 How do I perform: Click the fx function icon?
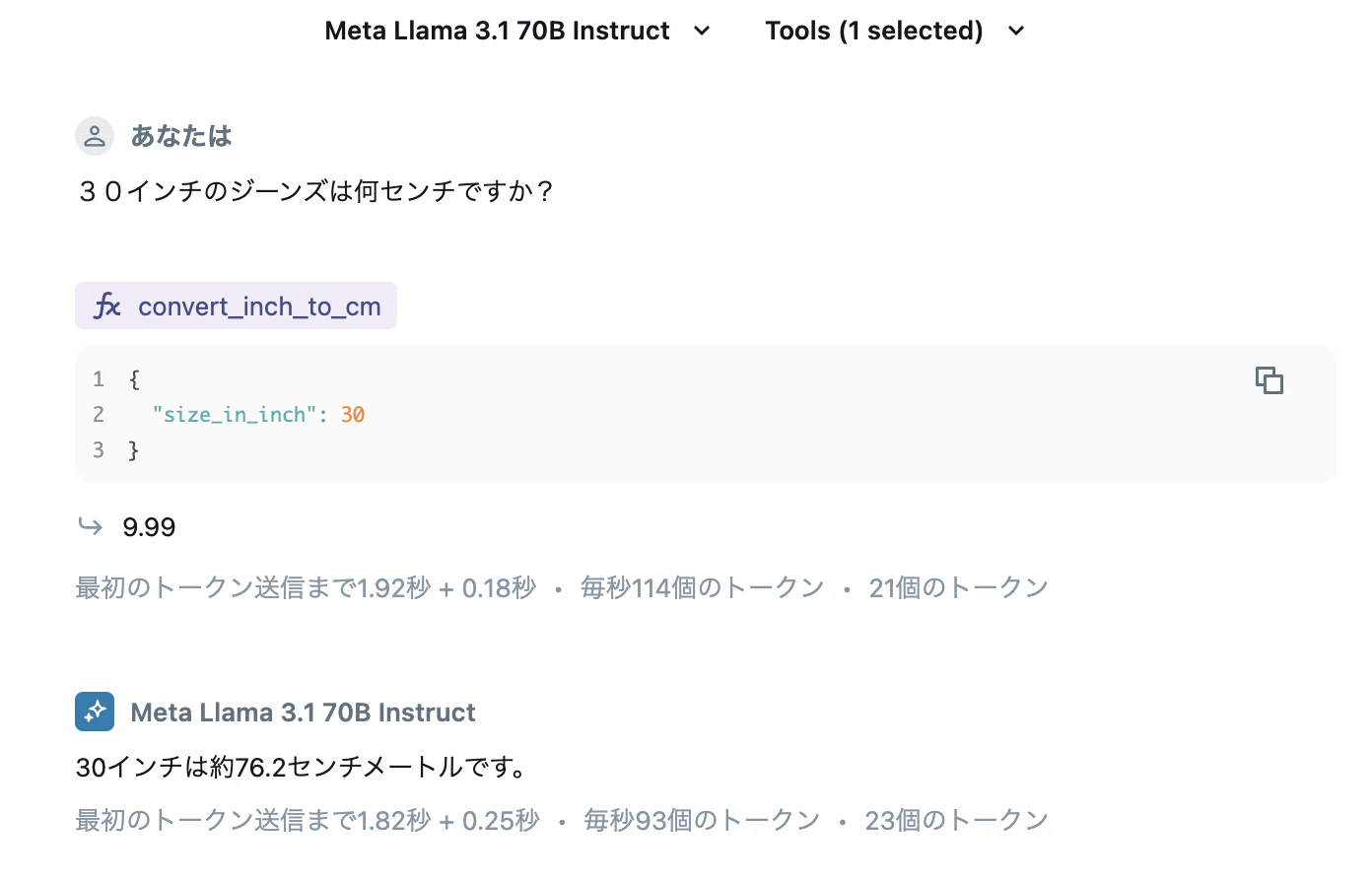tap(107, 306)
